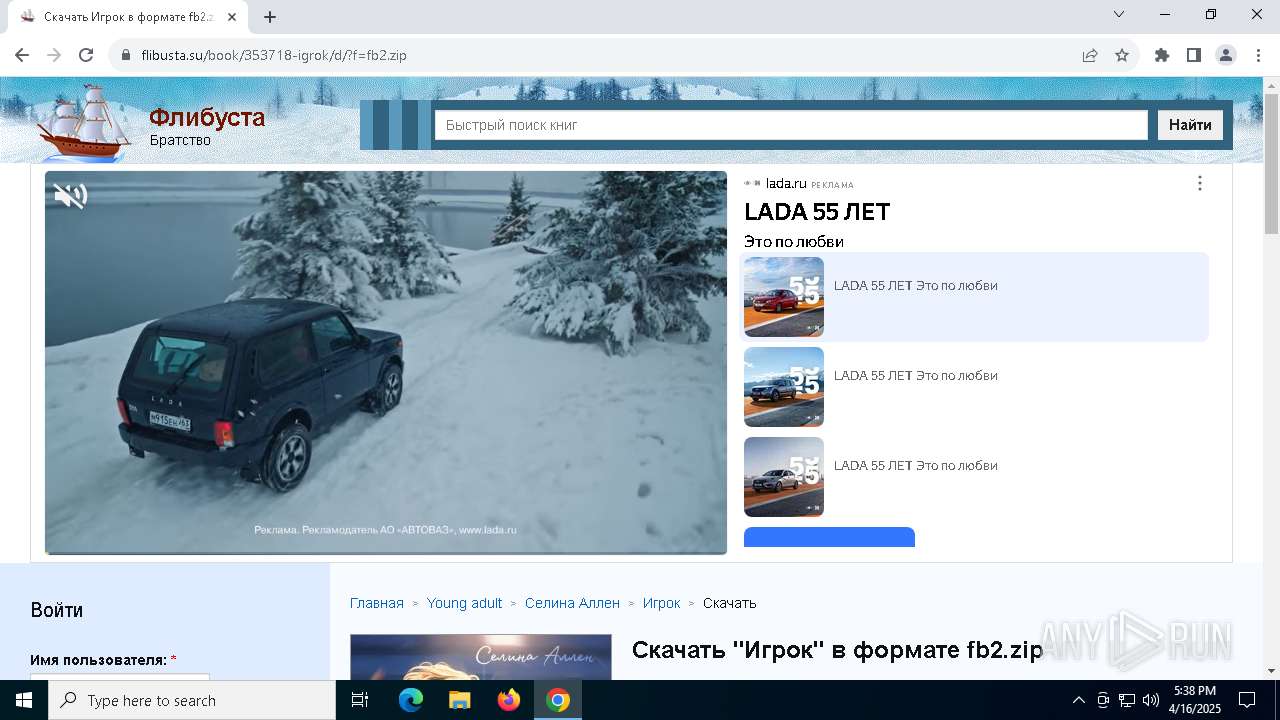Open the volume speaker tray icon
1280x720 pixels.
pyautogui.click(x=1151, y=700)
